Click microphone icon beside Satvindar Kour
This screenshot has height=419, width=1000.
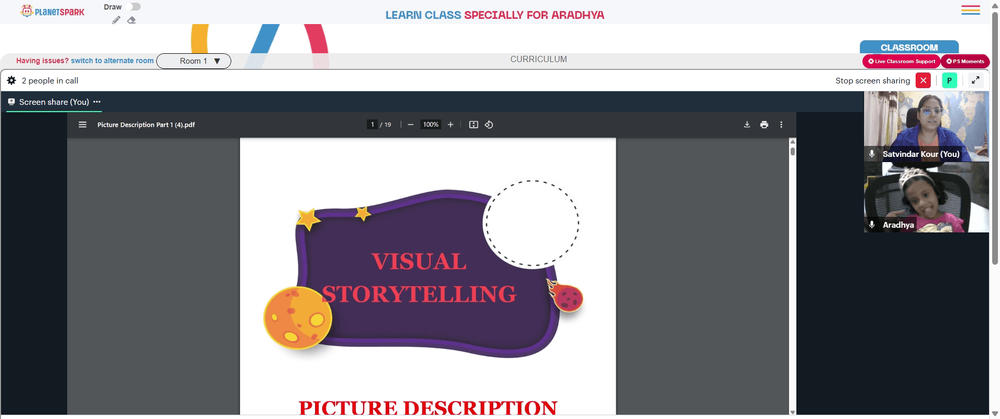[x=872, y=154]
